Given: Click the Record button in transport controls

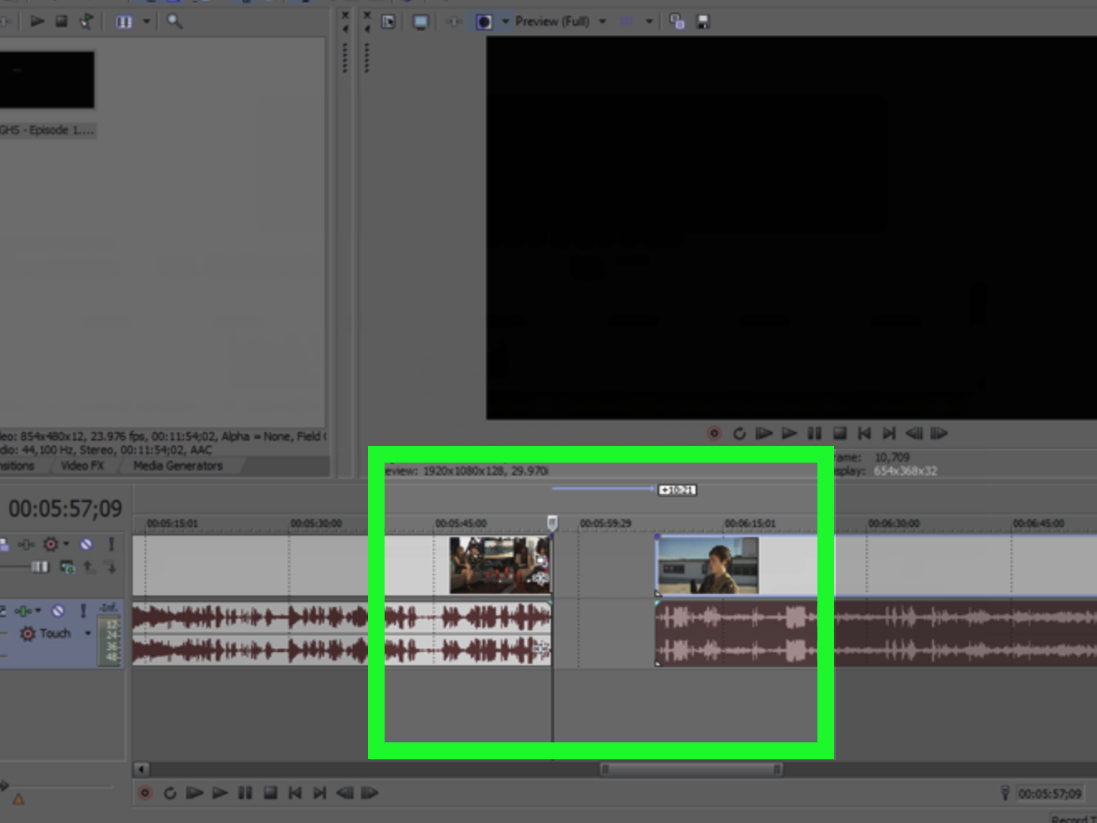Looking at the screenshot, I should point(145,792).
